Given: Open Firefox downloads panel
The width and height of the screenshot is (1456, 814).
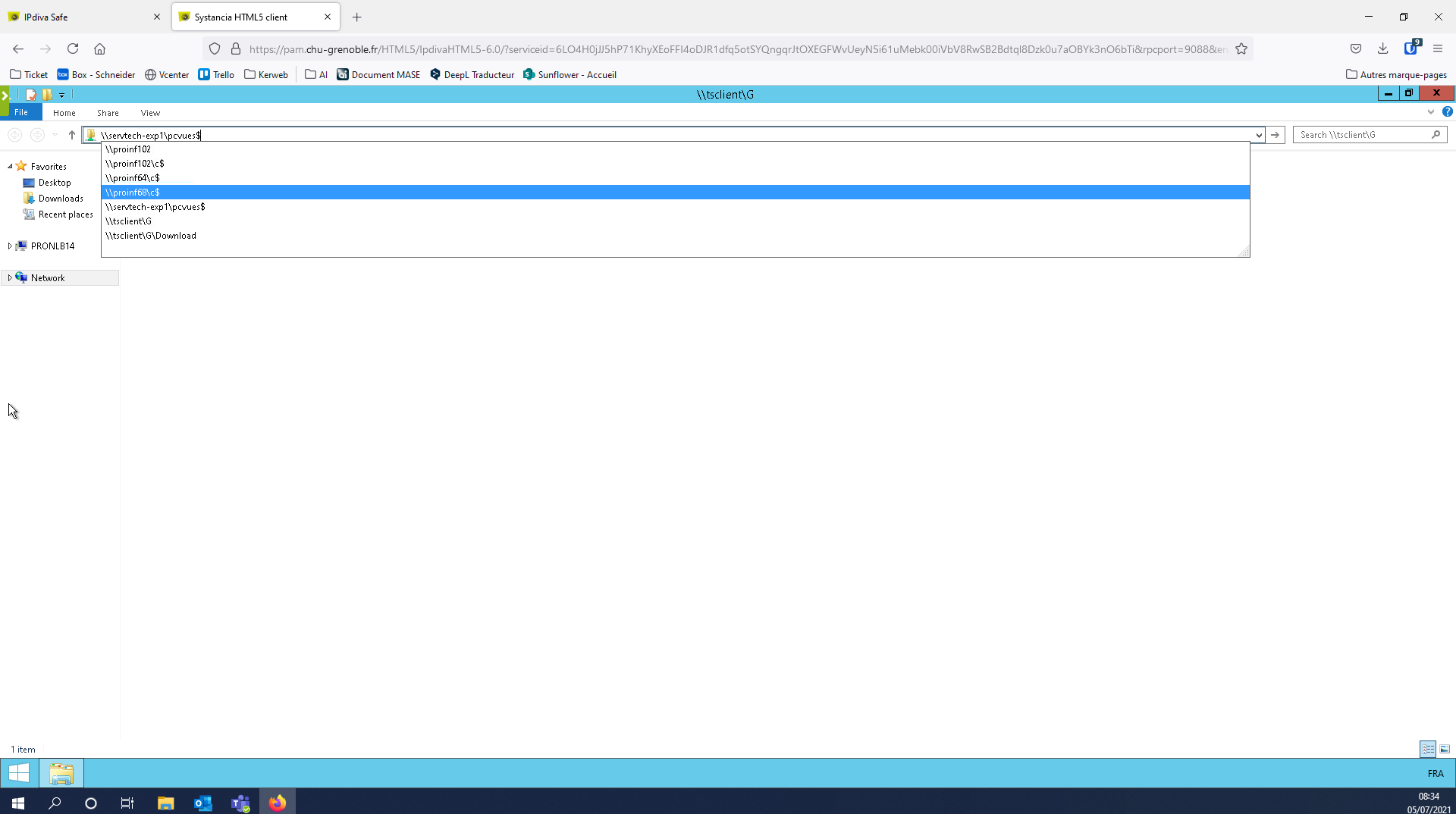Looking at the screenshot, I should click(x=1382, y=49).
